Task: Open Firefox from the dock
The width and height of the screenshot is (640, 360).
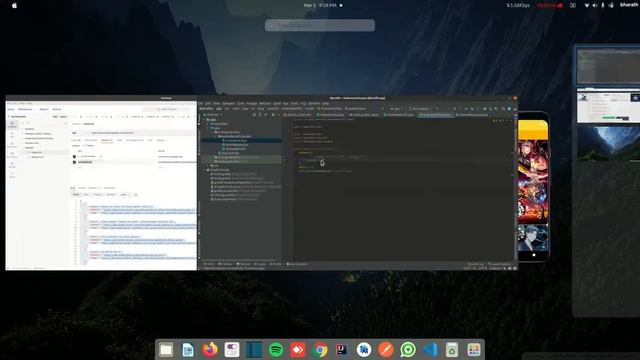Action: [210, 350]
